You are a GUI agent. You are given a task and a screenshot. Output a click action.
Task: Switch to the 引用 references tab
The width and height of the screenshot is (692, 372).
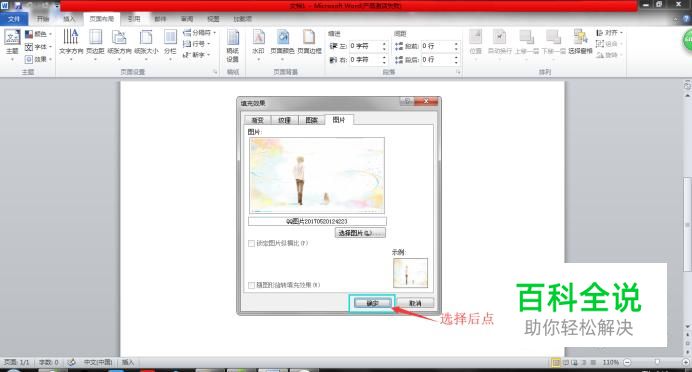(x=134, y=19)
